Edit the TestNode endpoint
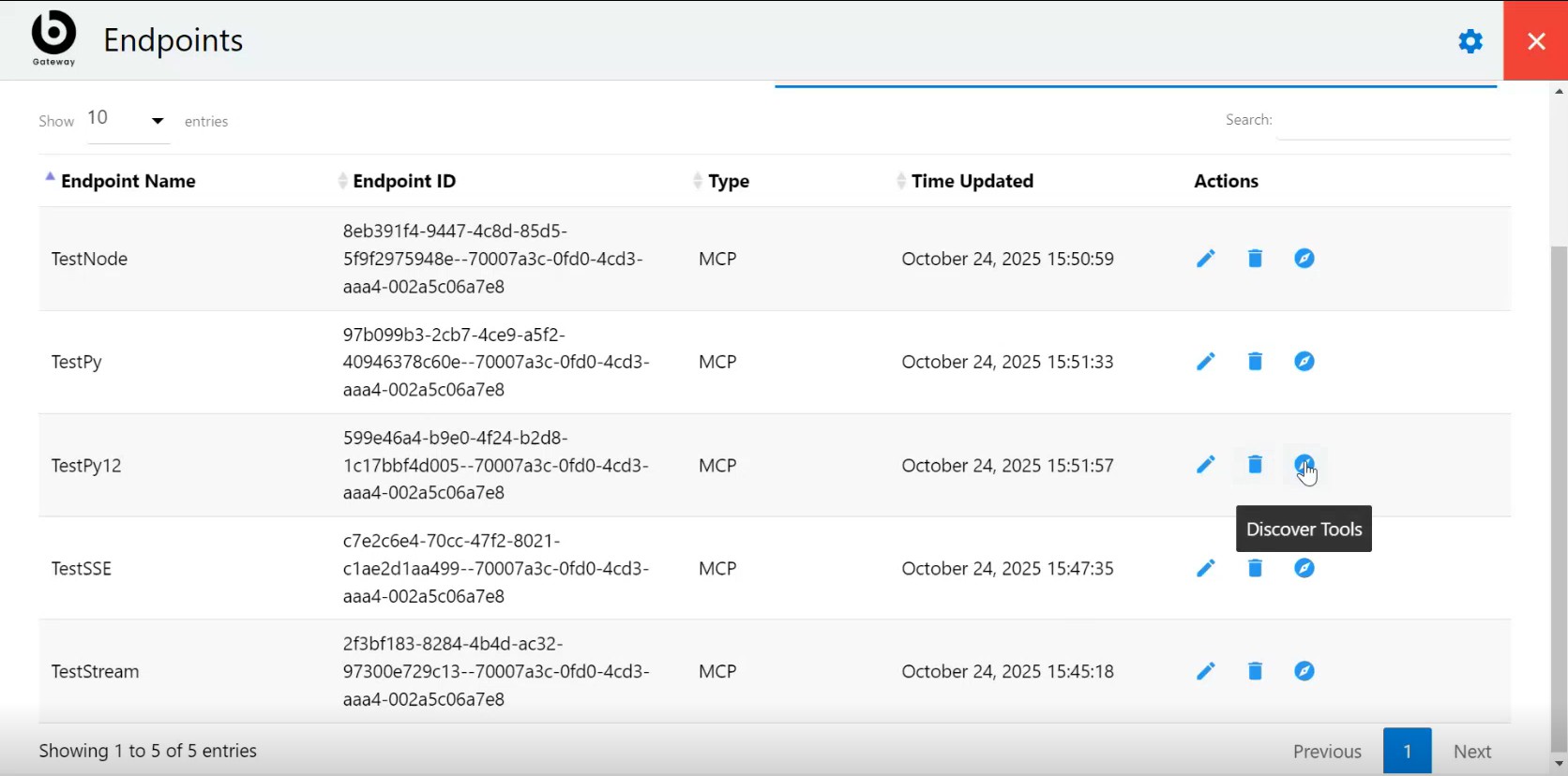1568x776 pixels. click(x=1206, y=259)
